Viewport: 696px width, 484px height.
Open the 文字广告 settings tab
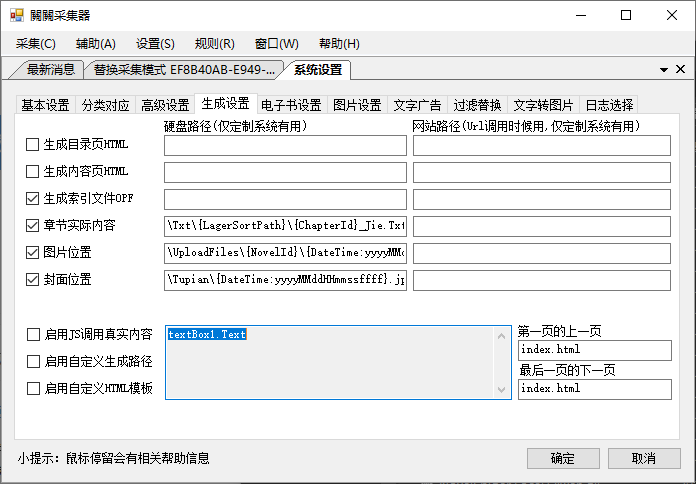(417, 105)
